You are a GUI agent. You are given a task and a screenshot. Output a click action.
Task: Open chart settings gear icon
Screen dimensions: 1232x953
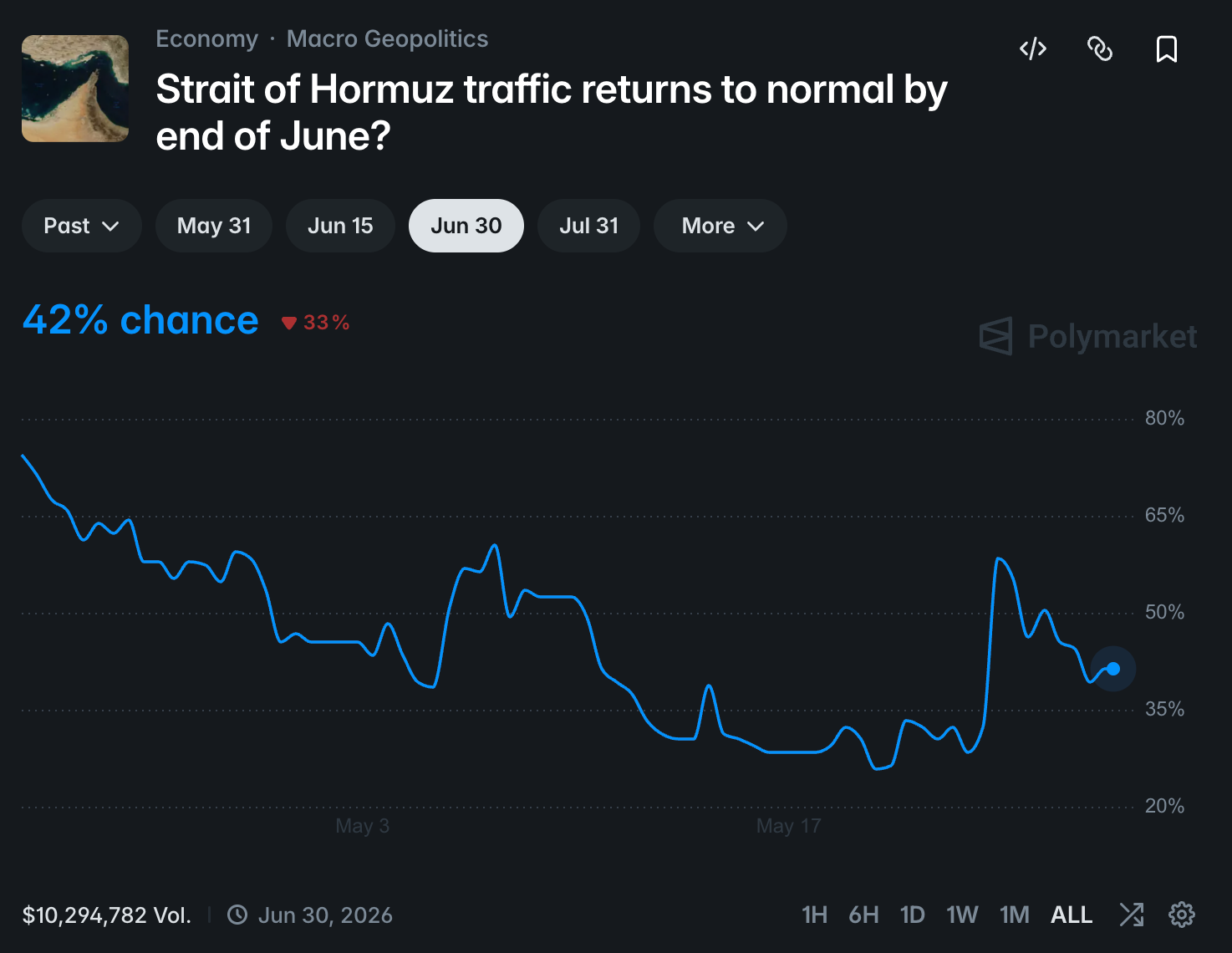pos(1182,915)
